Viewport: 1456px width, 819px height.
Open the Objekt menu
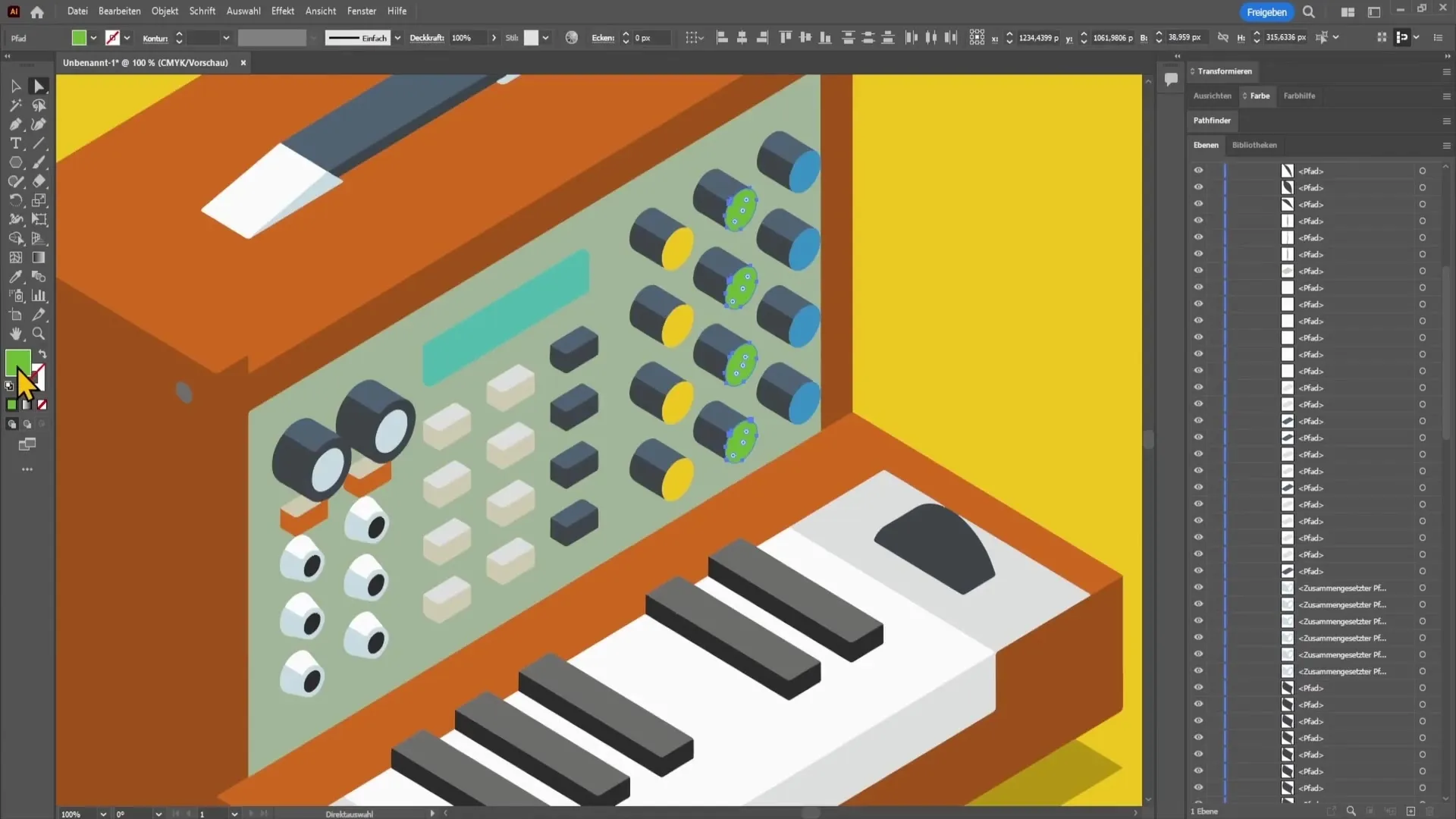click(165, 11)
